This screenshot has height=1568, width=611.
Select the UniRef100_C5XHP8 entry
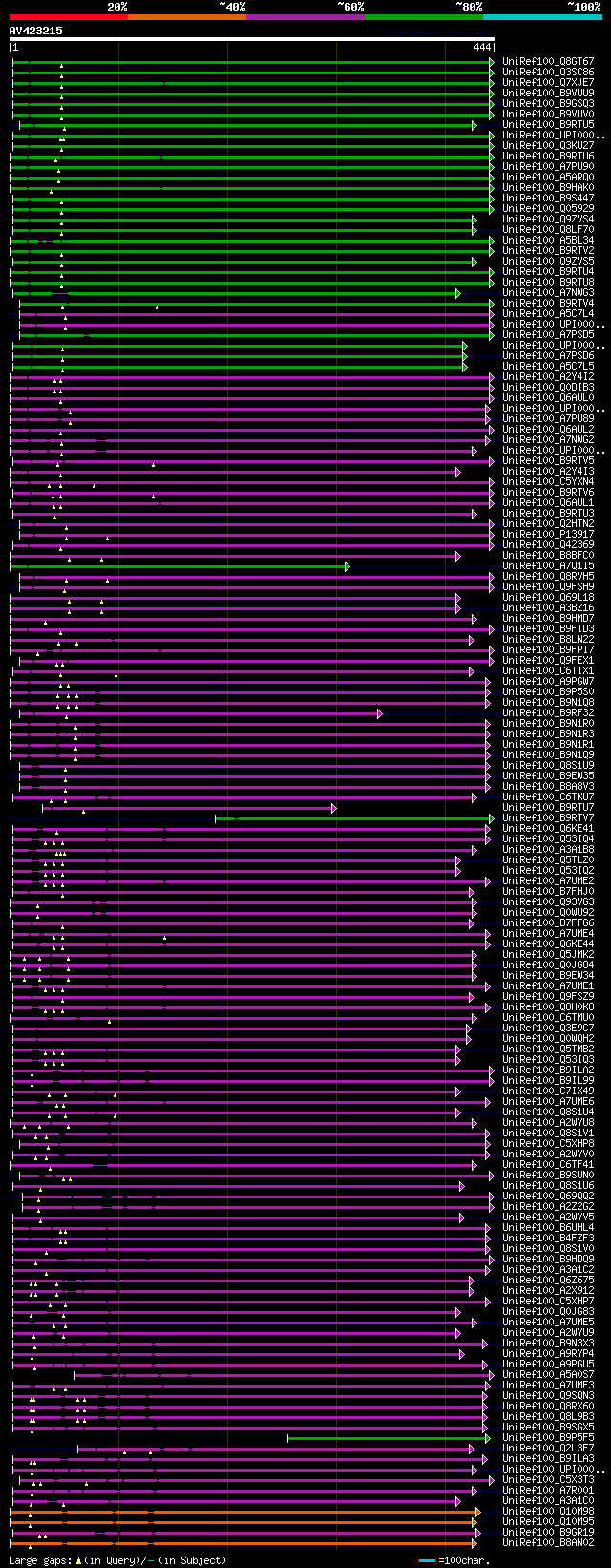tap(548, 1144)
